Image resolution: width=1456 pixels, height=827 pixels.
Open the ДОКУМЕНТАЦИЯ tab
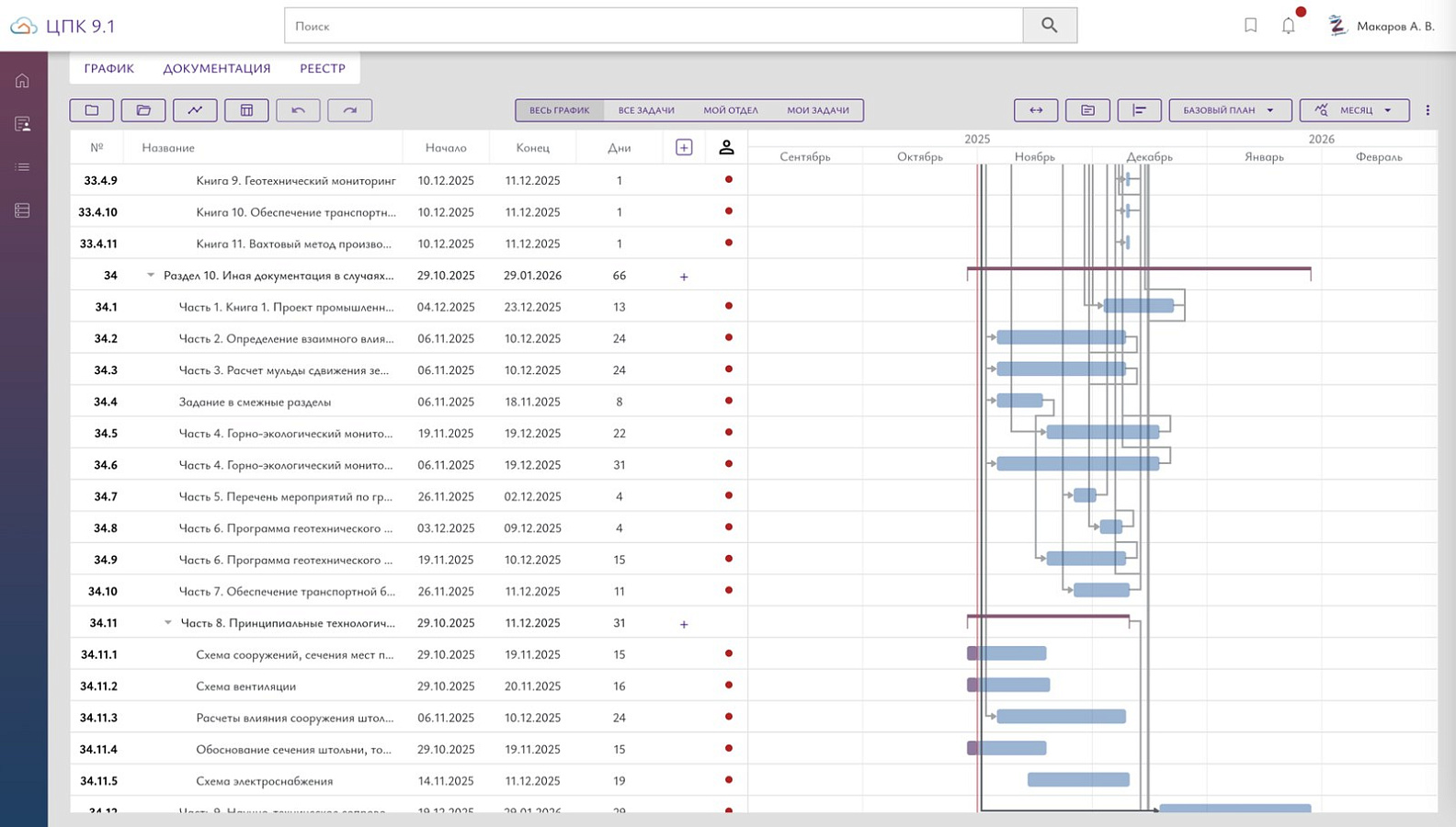pyautogui.click(x=217, y=69)
